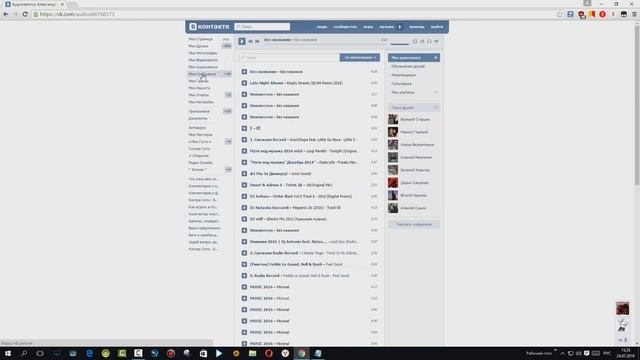Open 'Мои Сообщения' in left menu
Image resolution: width=640 pixels, height=360 pixels.
pyautogui.click(x=202, y=74)
